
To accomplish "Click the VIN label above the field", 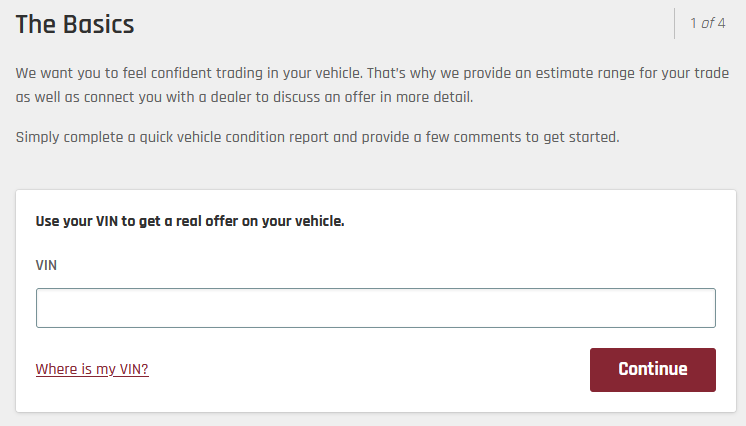I will pyautogui.click(x=46, y=265).
